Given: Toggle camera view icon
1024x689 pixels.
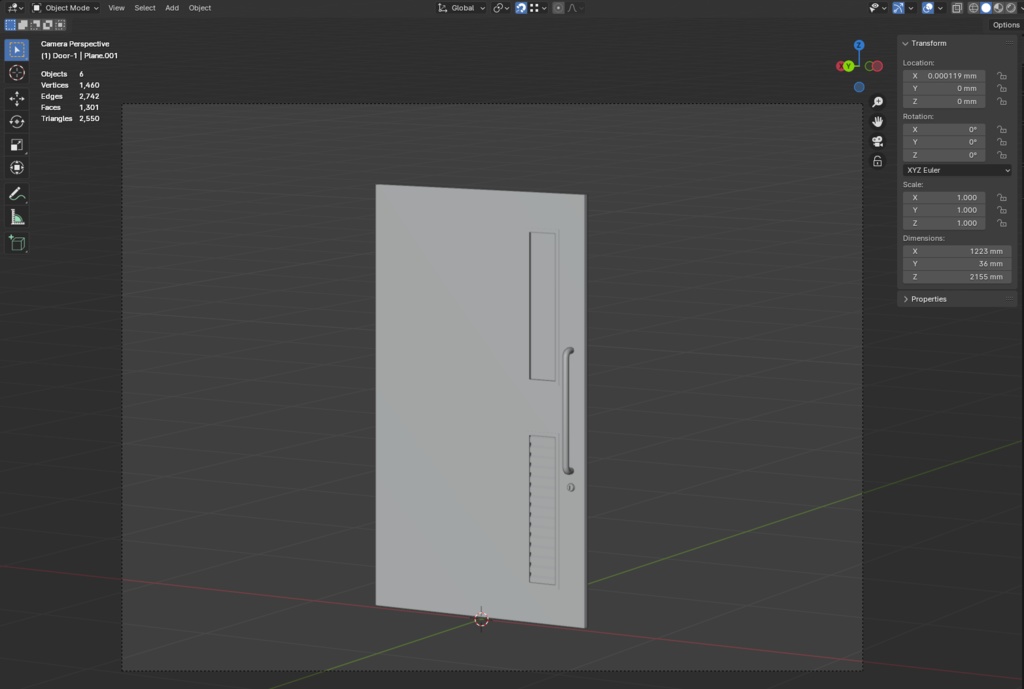Looking at the screenshot, I should click(x=878, y=142).
